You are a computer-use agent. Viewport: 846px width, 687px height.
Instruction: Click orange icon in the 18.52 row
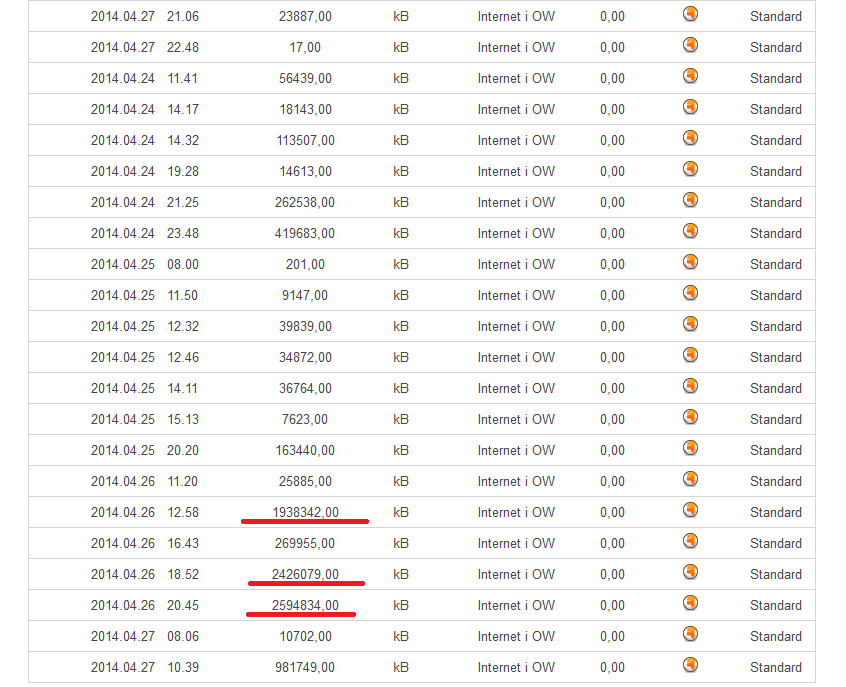pyautogui.click(x=690, y=572)
